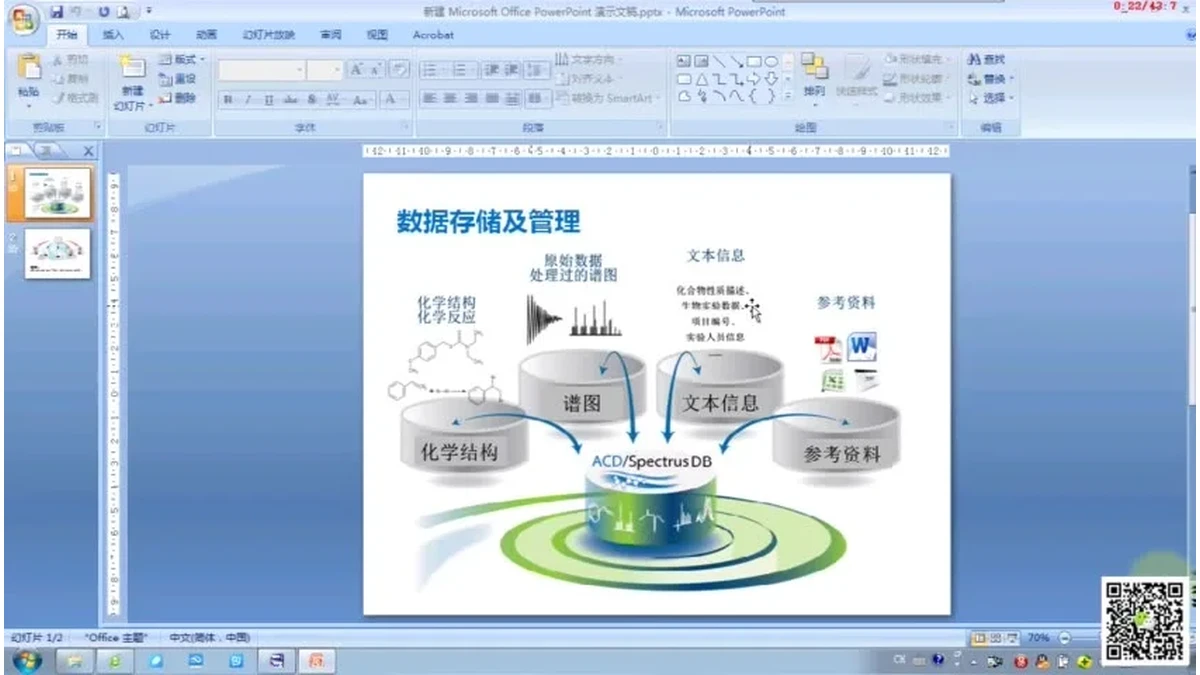Open the Slide Show (幻灯片放映) ribbon tab
The width and height of the screenshot is (1200, 675).
click(x=268, y=35)
